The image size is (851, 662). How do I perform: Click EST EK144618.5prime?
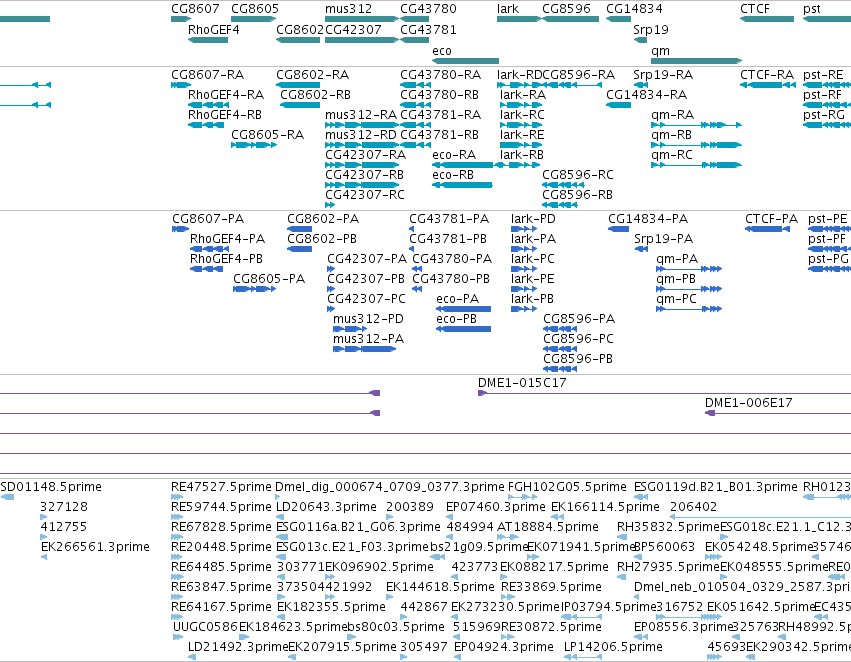(390, 597)
